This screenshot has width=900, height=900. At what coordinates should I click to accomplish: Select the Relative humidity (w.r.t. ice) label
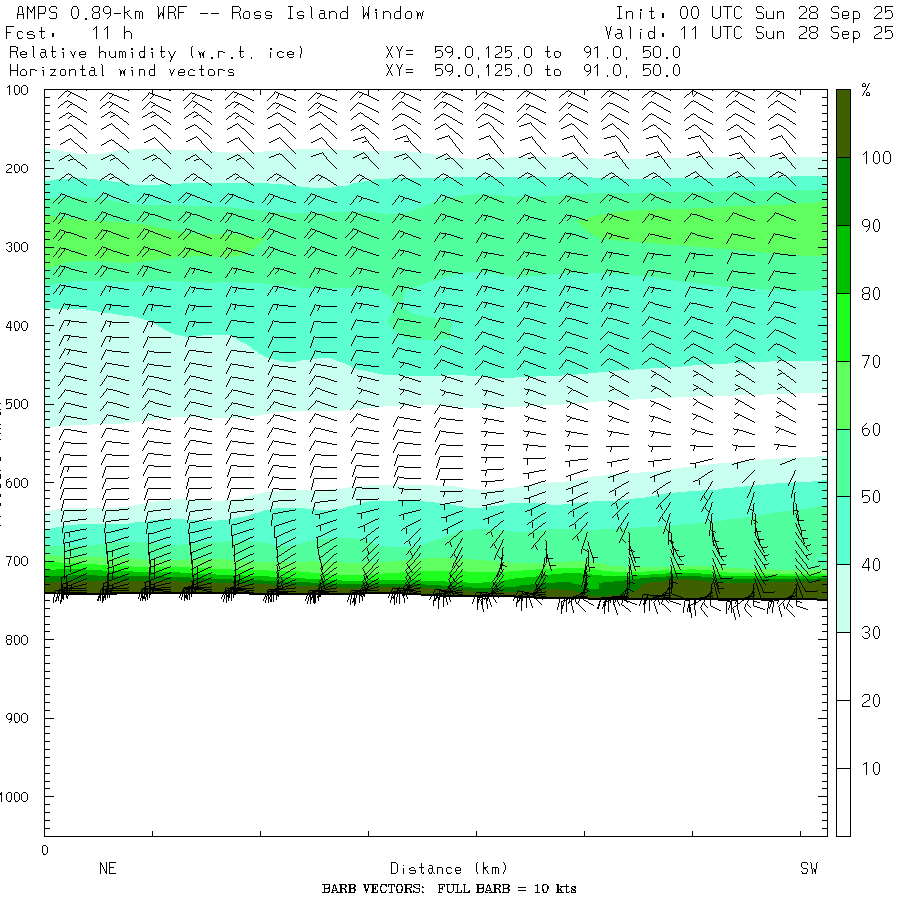(156, 52)
